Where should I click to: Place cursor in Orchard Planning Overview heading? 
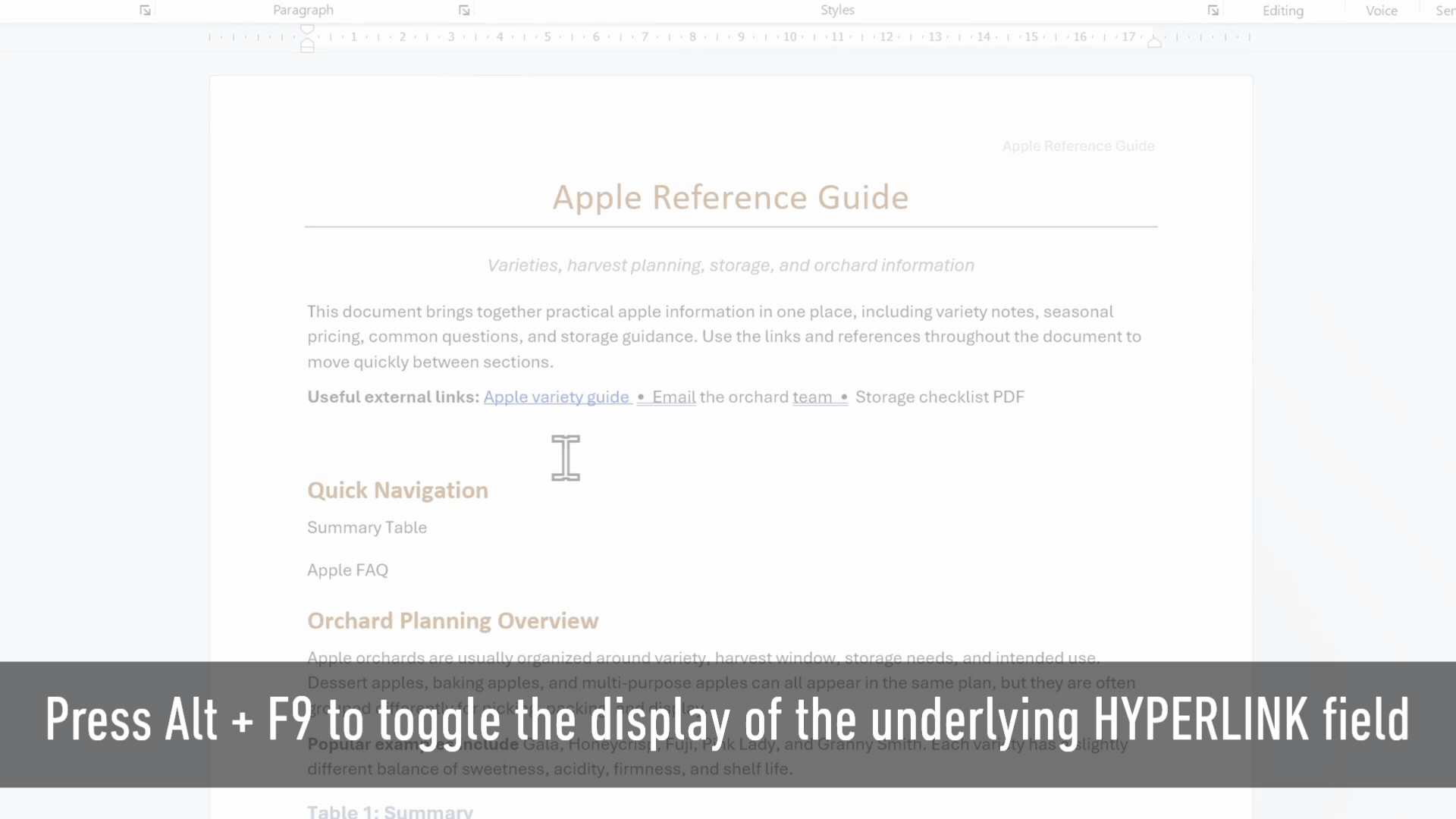(453, 621)
